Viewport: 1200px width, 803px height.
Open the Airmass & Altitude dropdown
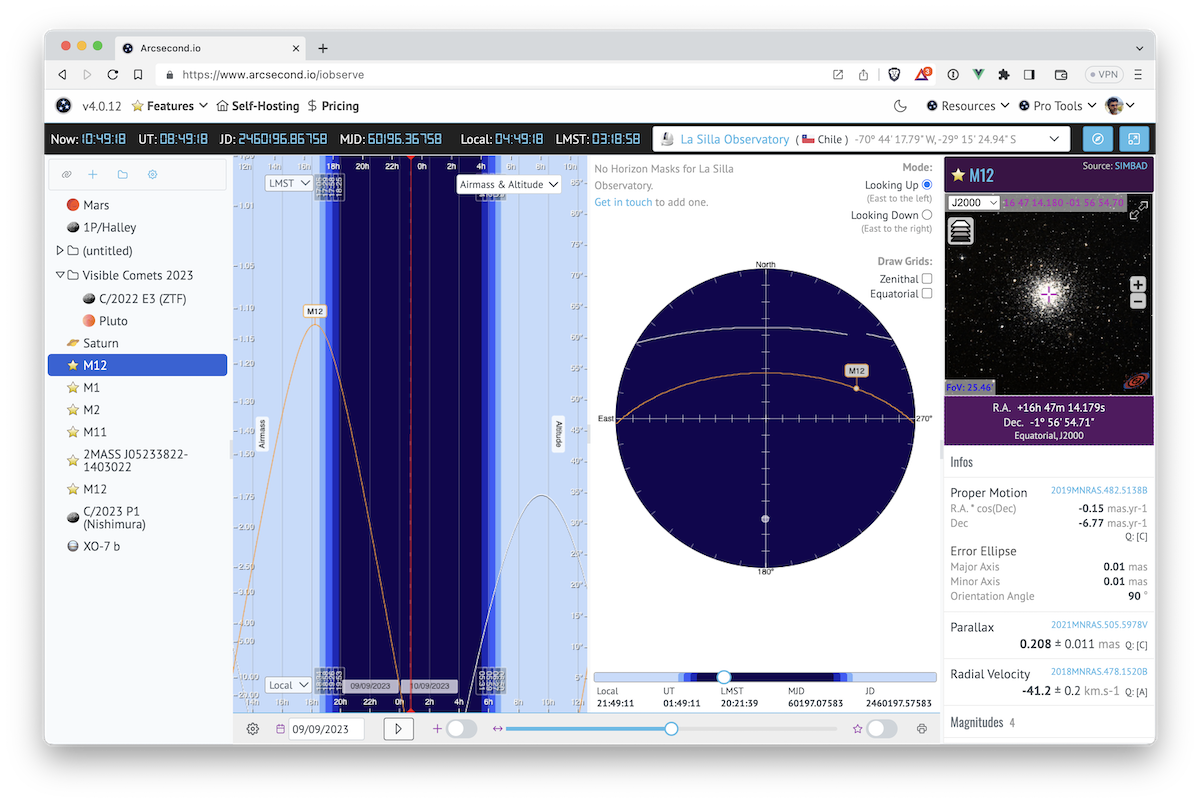(x=509, y=185)
